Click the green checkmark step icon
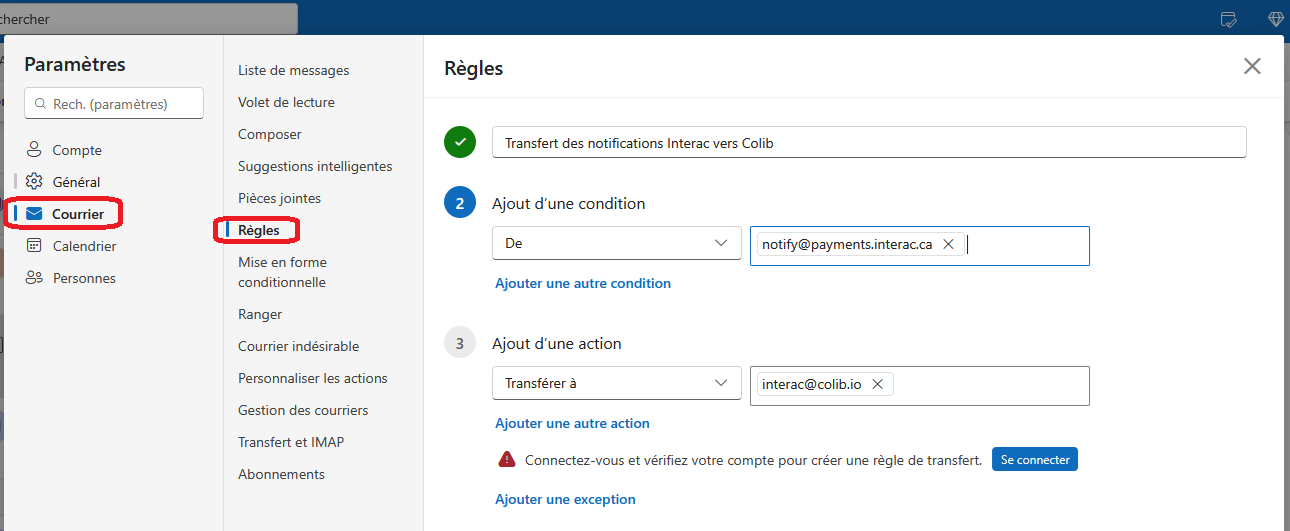This screenshot has width=1290, height=531. click(460, 142)
